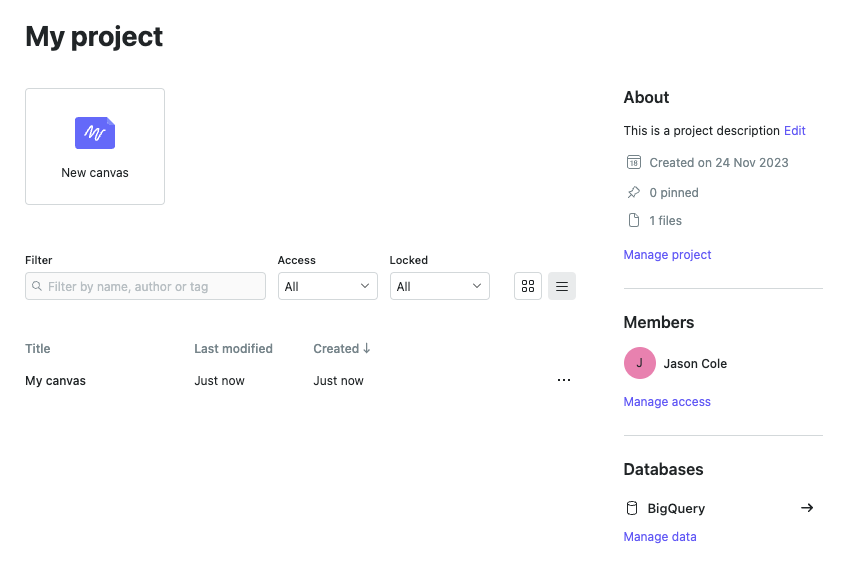Click the file icon beside 1 files
This screenshot has width=846, height=578.
[x=633, y=220]
